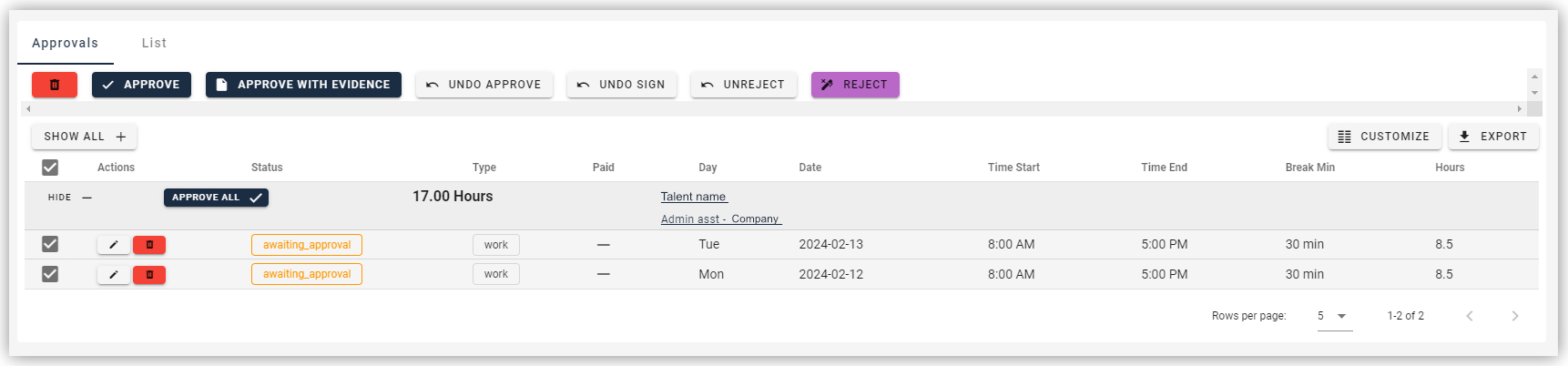Edit the Tue 2024-02-13 entry with pencil icon
This screenshot has height=366, width=1568.
[x=113, y=245]
